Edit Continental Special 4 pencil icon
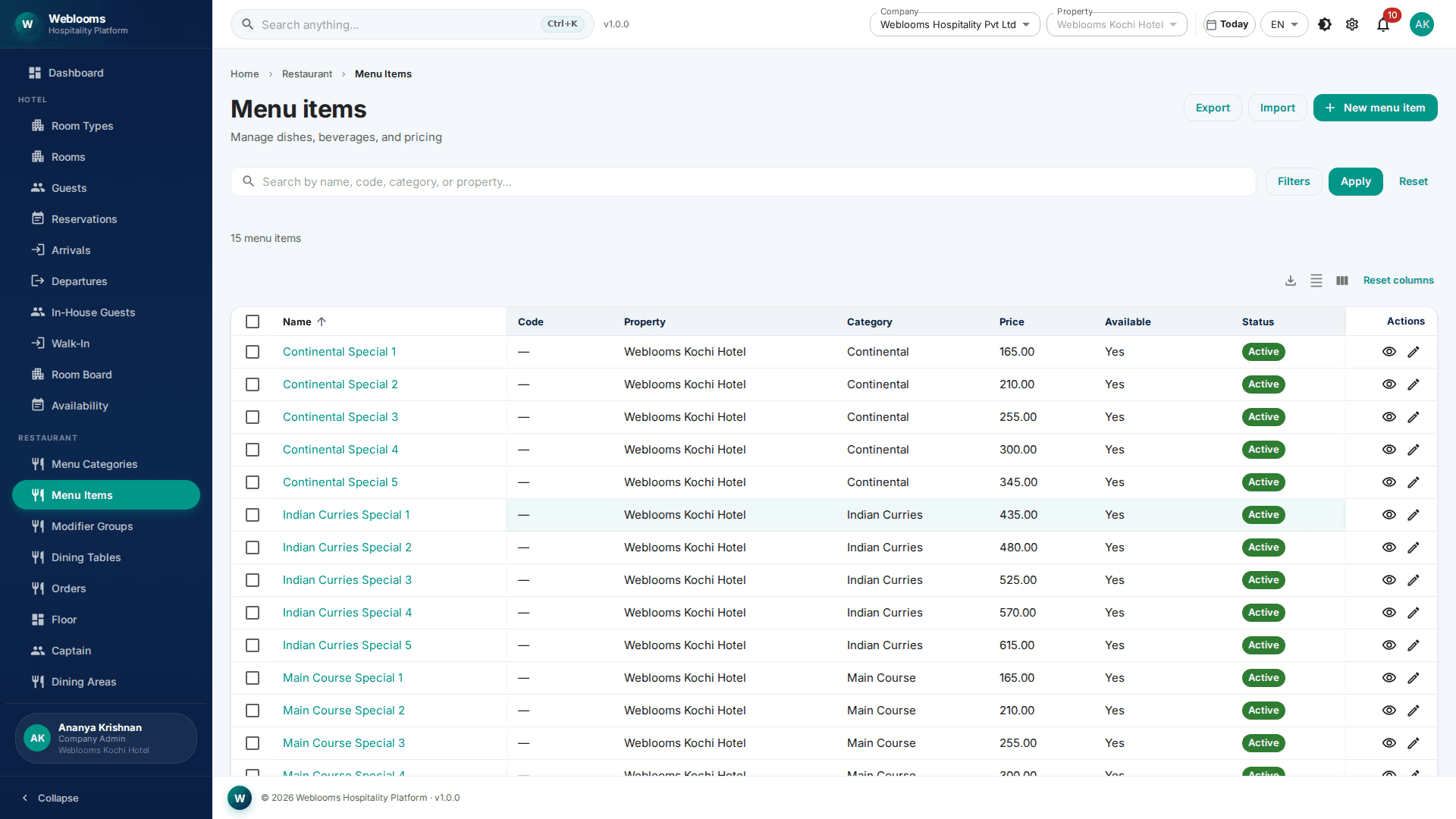This screenshot has height=819, width=1456. pyautogui.click(x=1414, y=450)
